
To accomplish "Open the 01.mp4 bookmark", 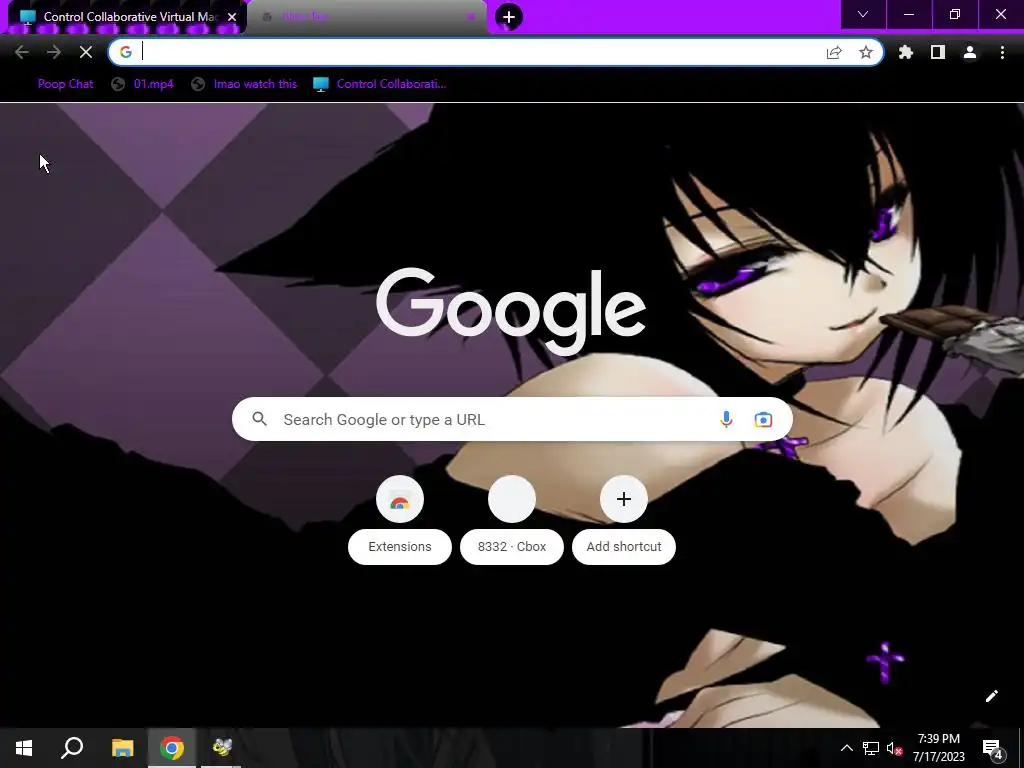I will 142,84.
